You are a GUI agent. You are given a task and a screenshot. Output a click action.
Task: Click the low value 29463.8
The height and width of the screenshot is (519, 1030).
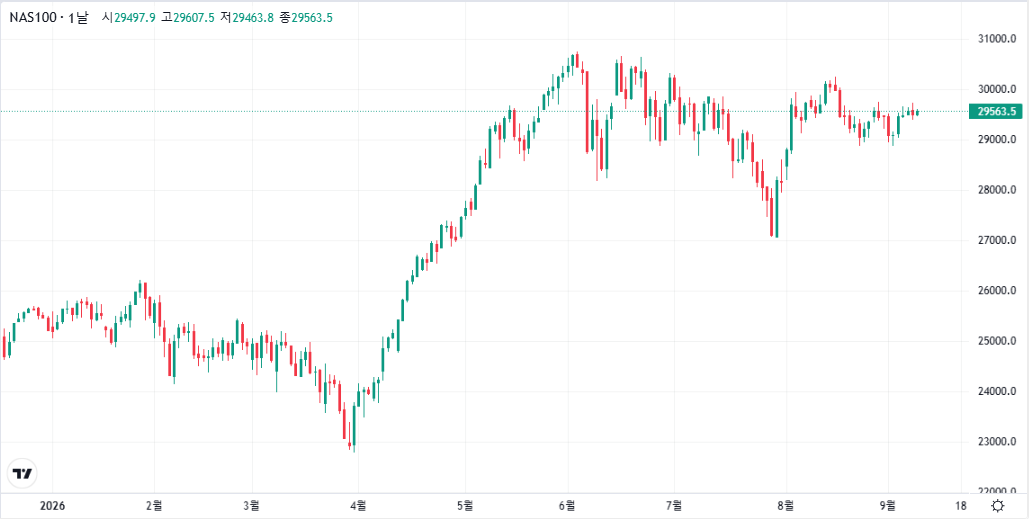pyautogui.click(x=253, y=18)
